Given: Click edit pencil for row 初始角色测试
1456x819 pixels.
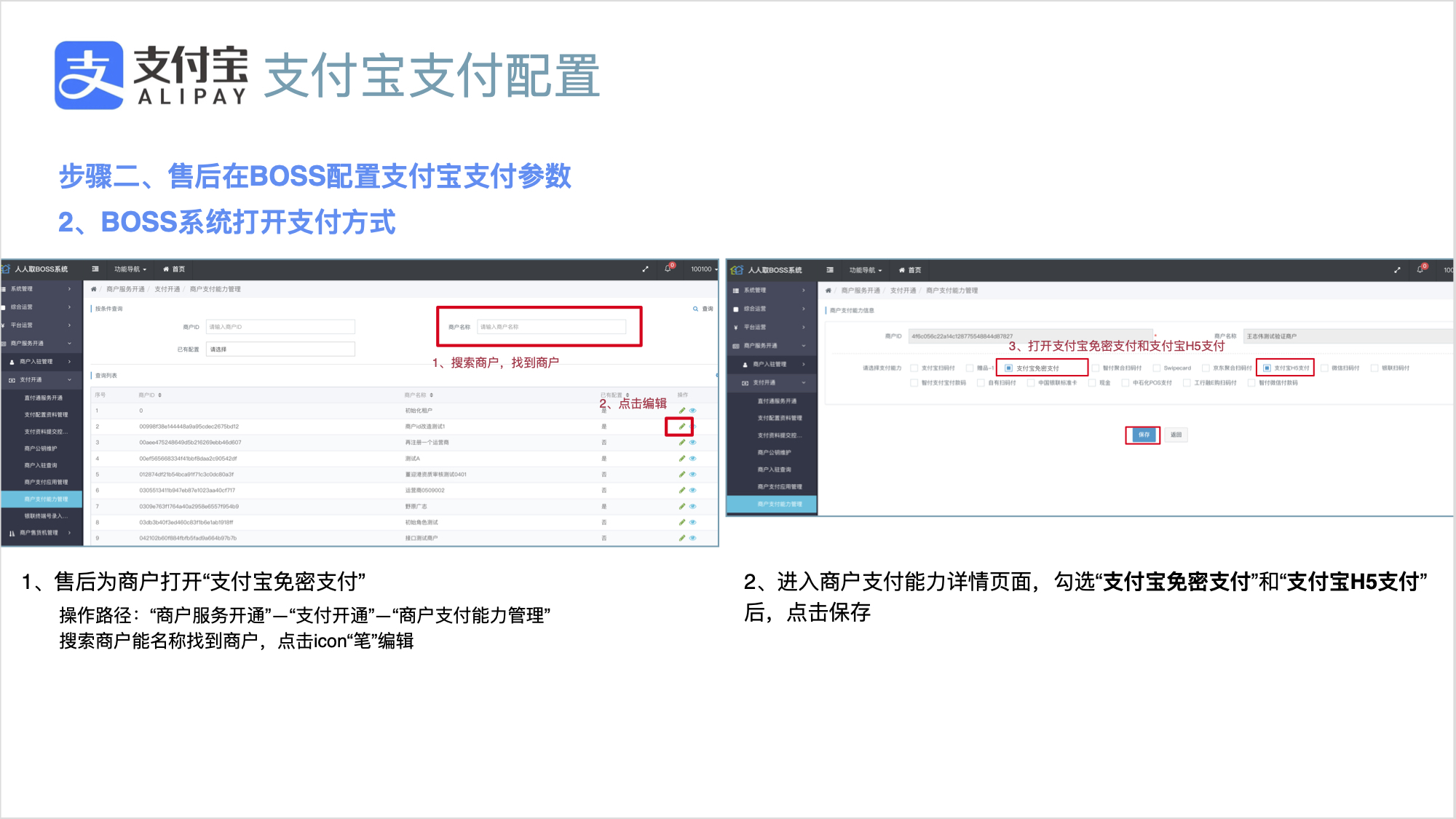Looking at the screenshot, I should 682,523.
